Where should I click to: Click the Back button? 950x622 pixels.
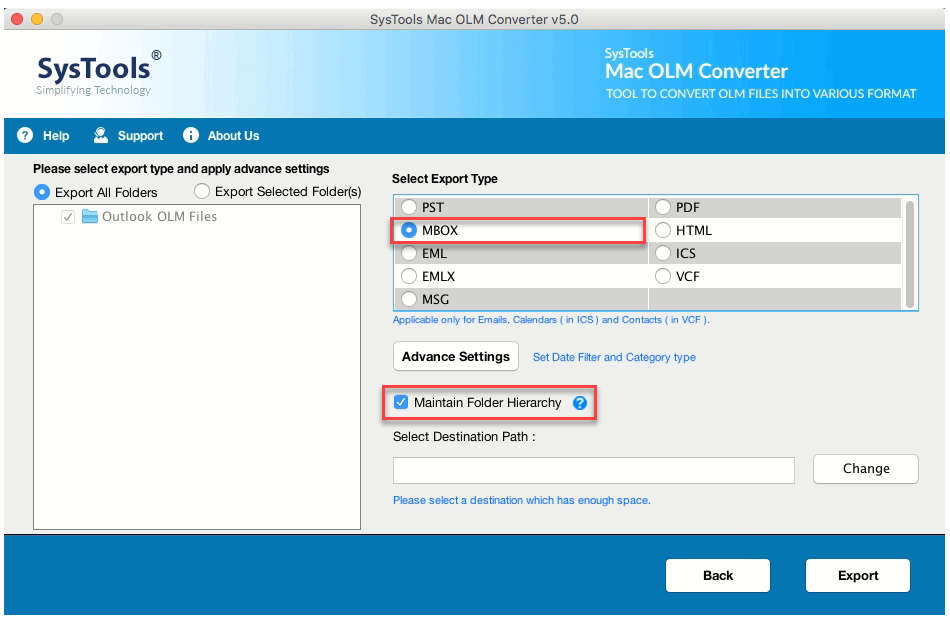pyautogui.click(x=718, y=575)
